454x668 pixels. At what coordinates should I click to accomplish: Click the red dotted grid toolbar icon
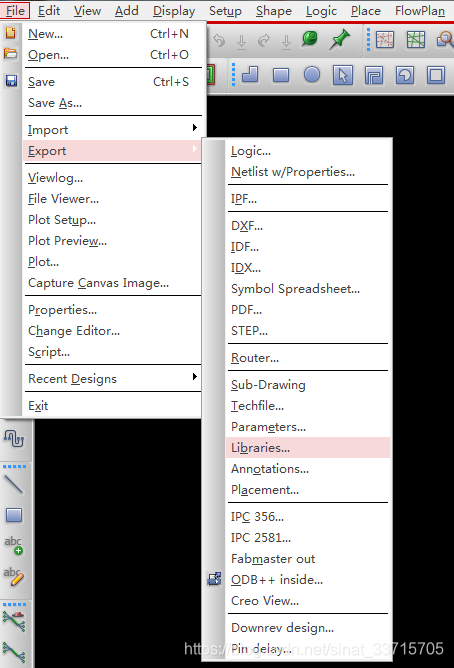point(385,40)
